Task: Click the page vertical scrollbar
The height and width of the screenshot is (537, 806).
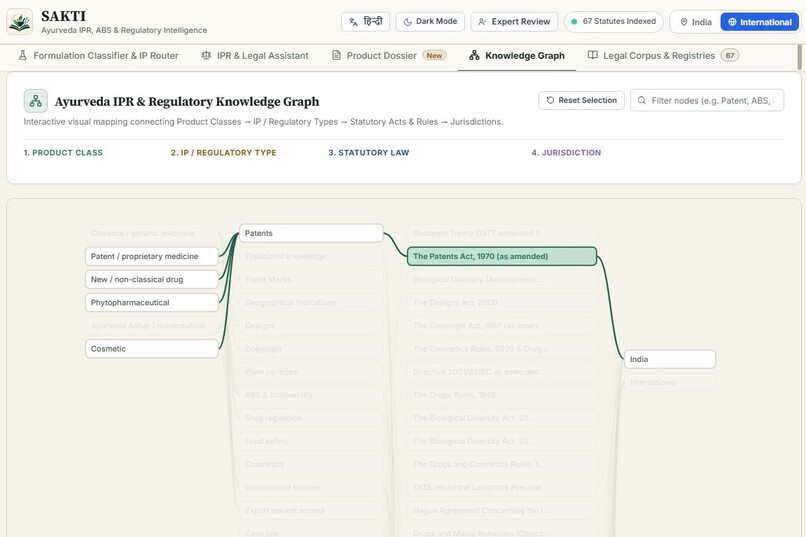Action: click(x=799, y=57)
